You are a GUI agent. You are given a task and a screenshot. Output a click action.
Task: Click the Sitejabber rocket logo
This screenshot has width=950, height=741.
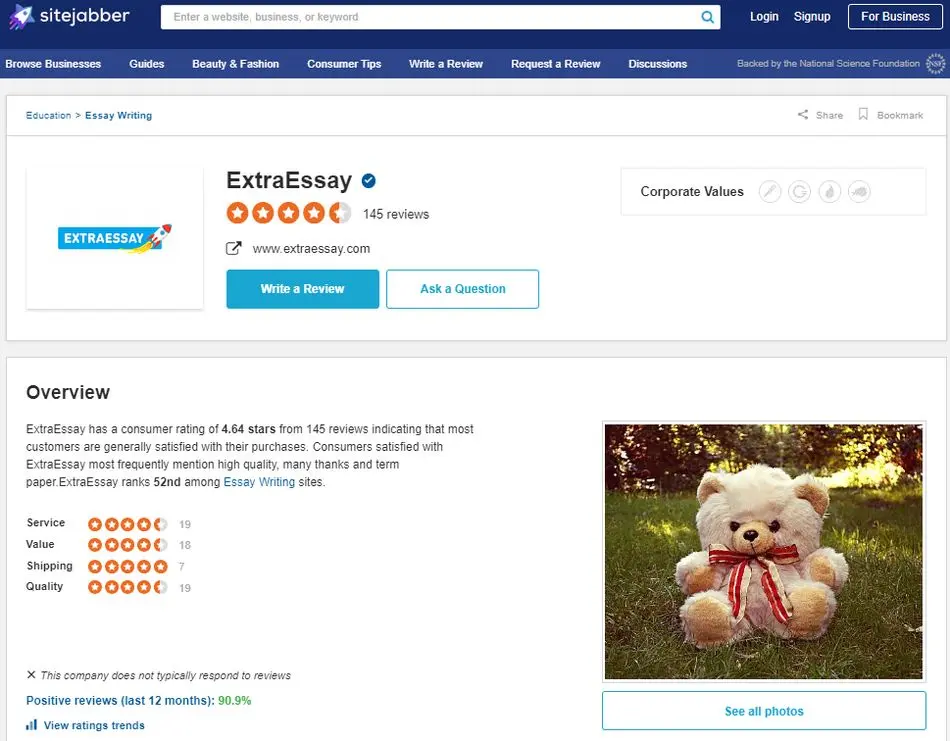click(21, 17)
